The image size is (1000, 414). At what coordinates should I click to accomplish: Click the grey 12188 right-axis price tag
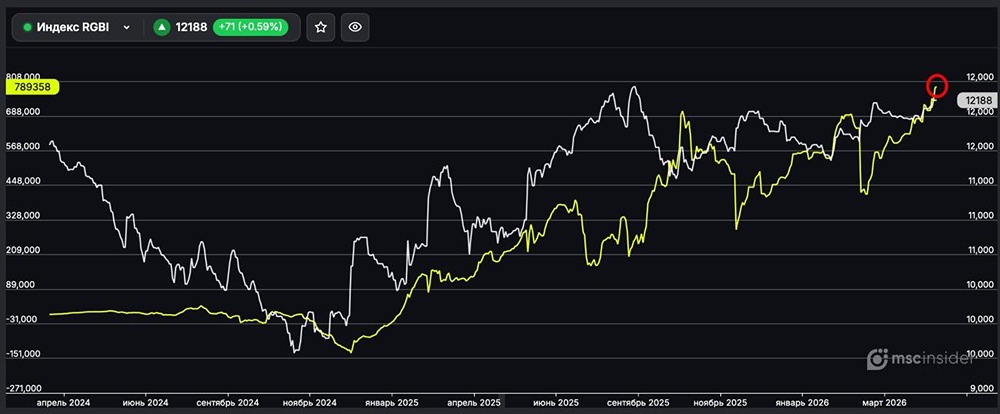pyautogui.click(x=976, y=100)
